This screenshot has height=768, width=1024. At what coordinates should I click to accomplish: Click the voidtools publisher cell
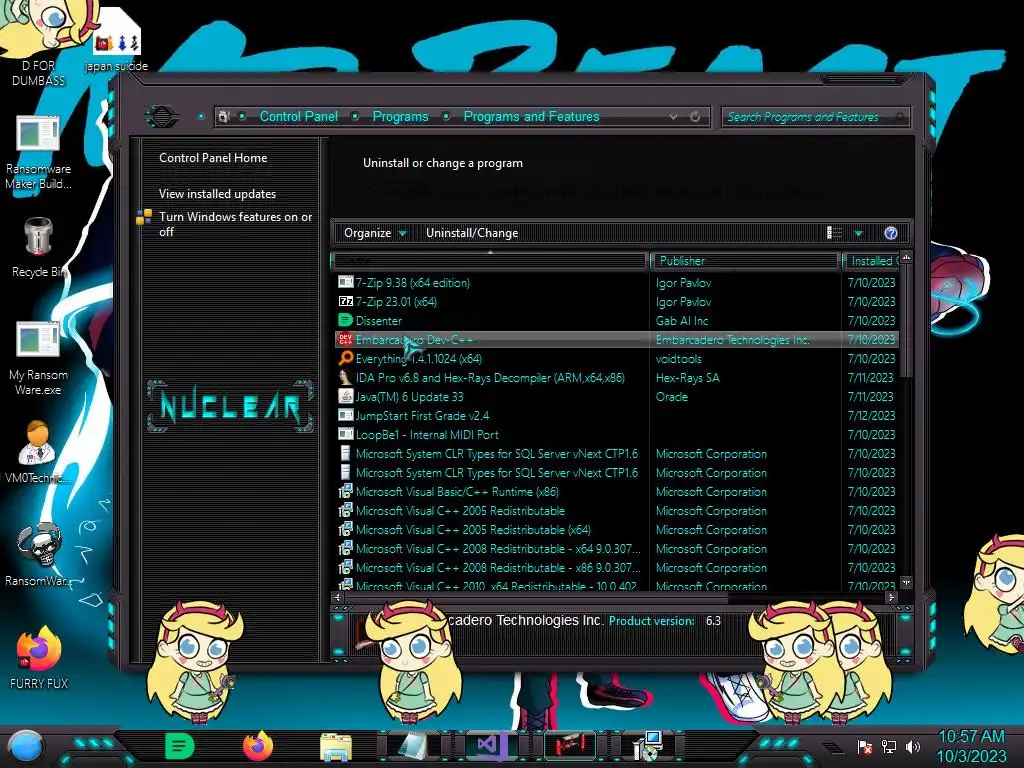(679, 359)
